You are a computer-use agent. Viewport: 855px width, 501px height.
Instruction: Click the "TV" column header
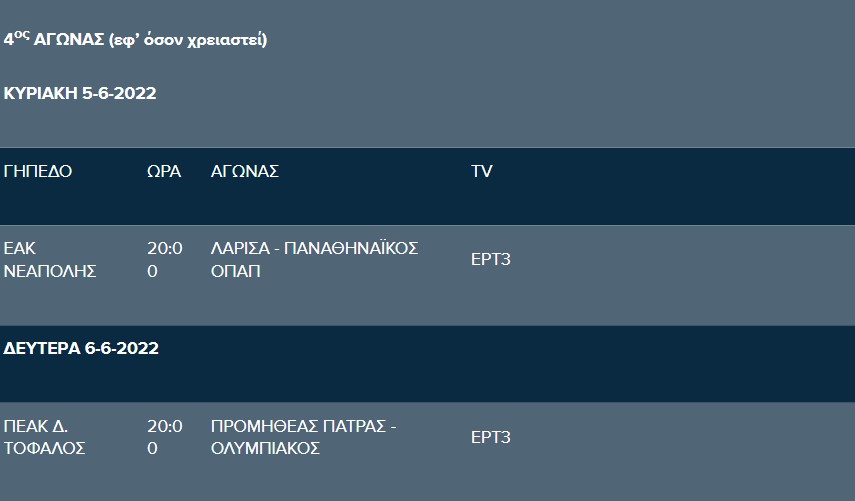coord(482,171)
